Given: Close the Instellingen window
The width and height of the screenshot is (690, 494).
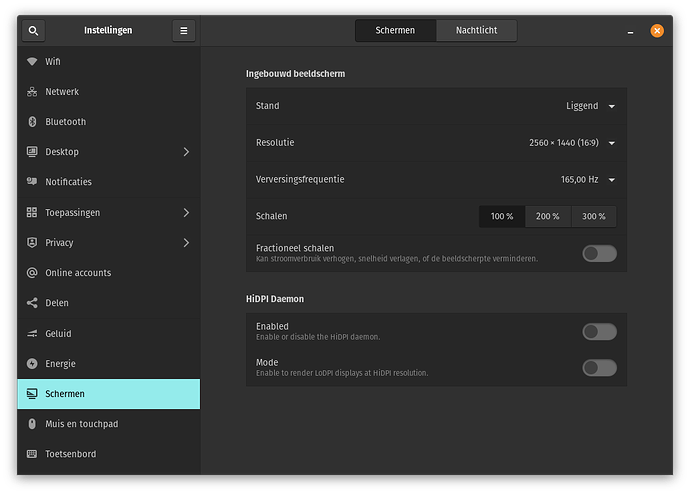Looking at the screenshot, I should pyautogui.click(x=657, y=30).
